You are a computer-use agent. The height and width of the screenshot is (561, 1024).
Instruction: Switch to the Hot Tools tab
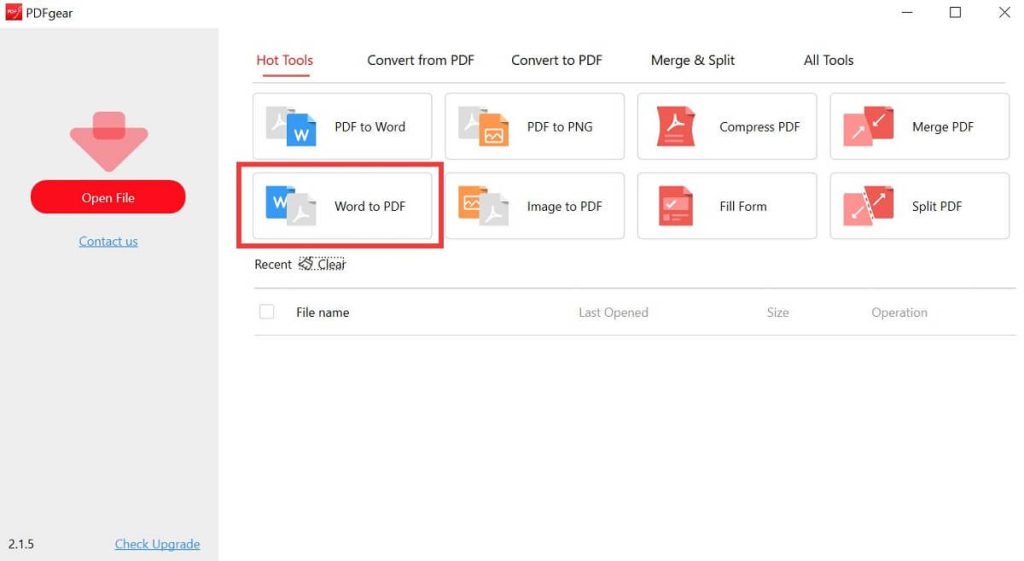[285, 60]
